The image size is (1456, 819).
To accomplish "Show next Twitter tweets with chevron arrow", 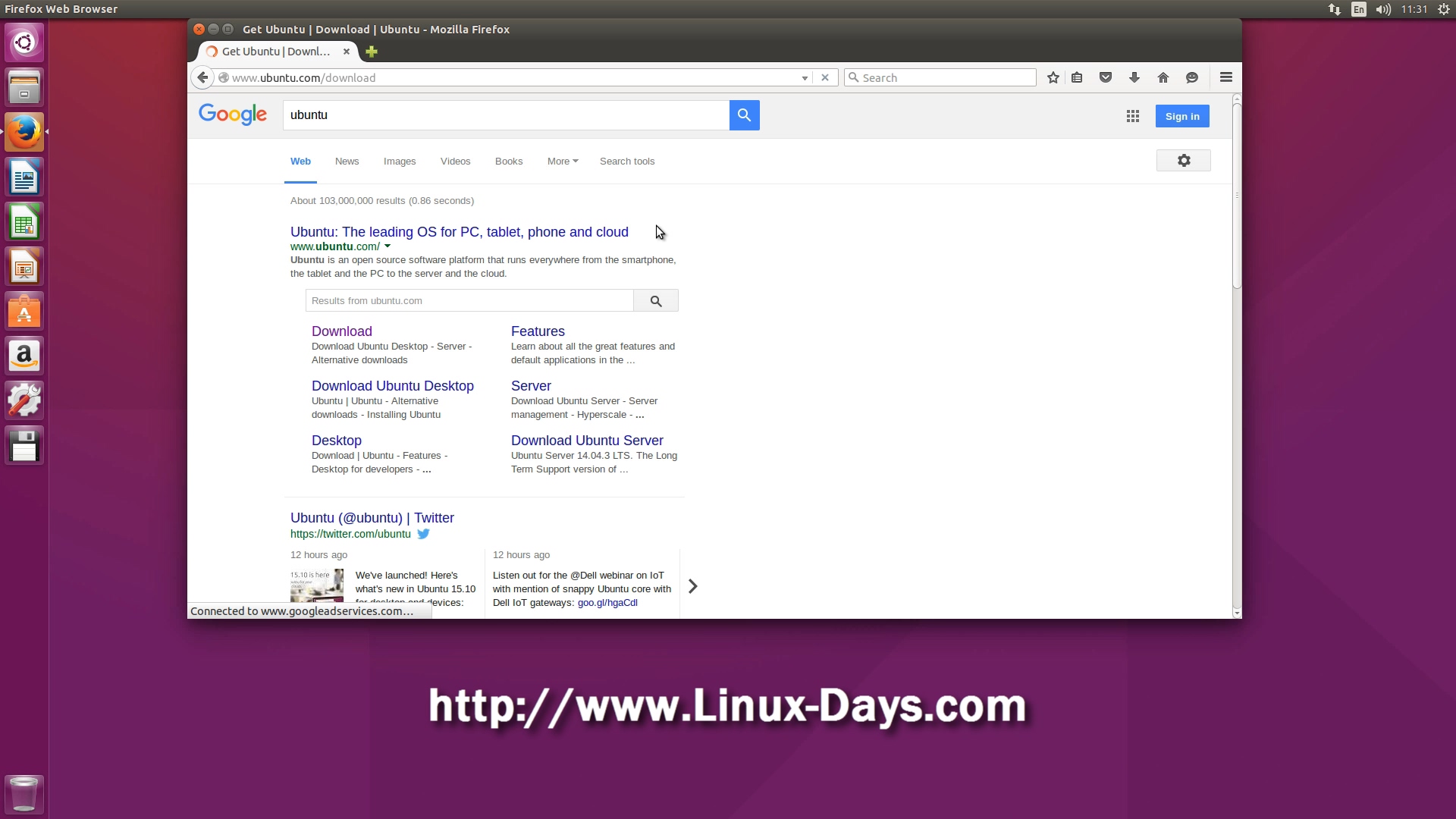I will point(692,586).
